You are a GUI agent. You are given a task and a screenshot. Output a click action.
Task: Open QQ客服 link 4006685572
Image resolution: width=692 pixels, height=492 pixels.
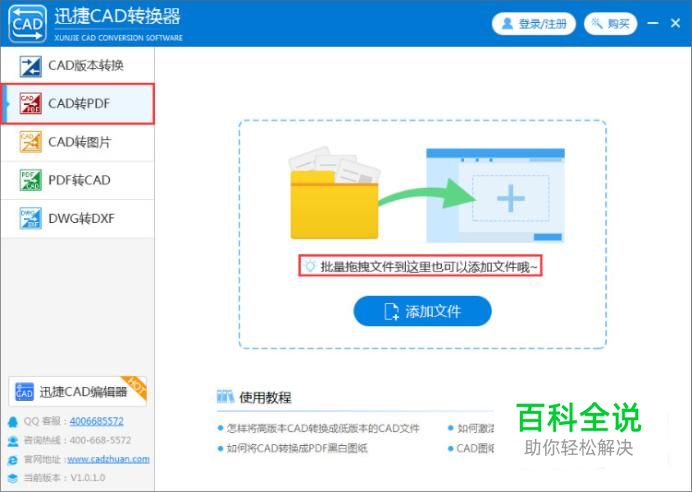pos(97,421)
